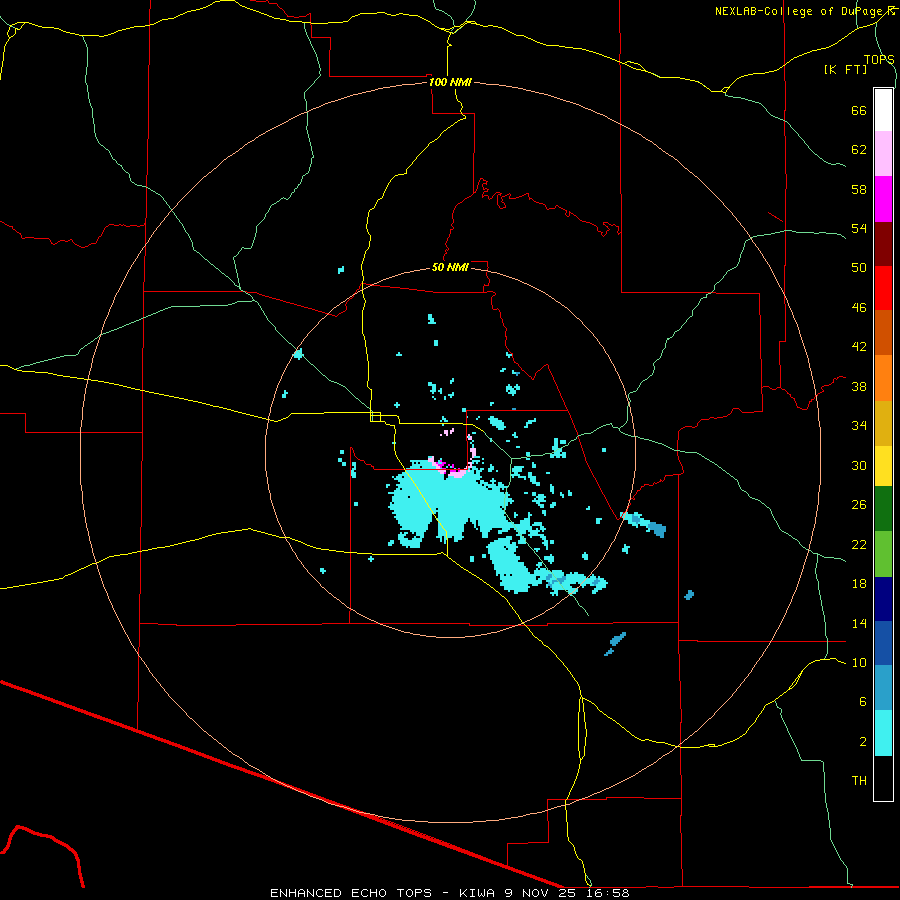Click the '54' legend label
This screenshot has height=900, width=900.
click(x=859, y=228)
